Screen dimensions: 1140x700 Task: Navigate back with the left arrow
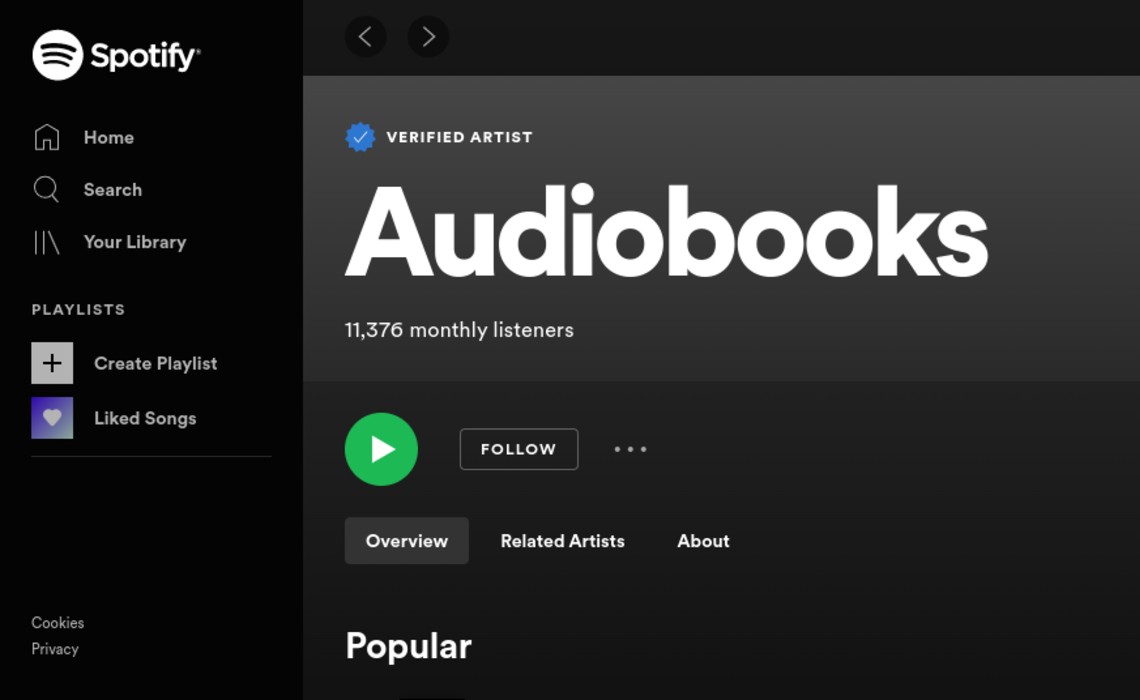(x=365, y=37)
